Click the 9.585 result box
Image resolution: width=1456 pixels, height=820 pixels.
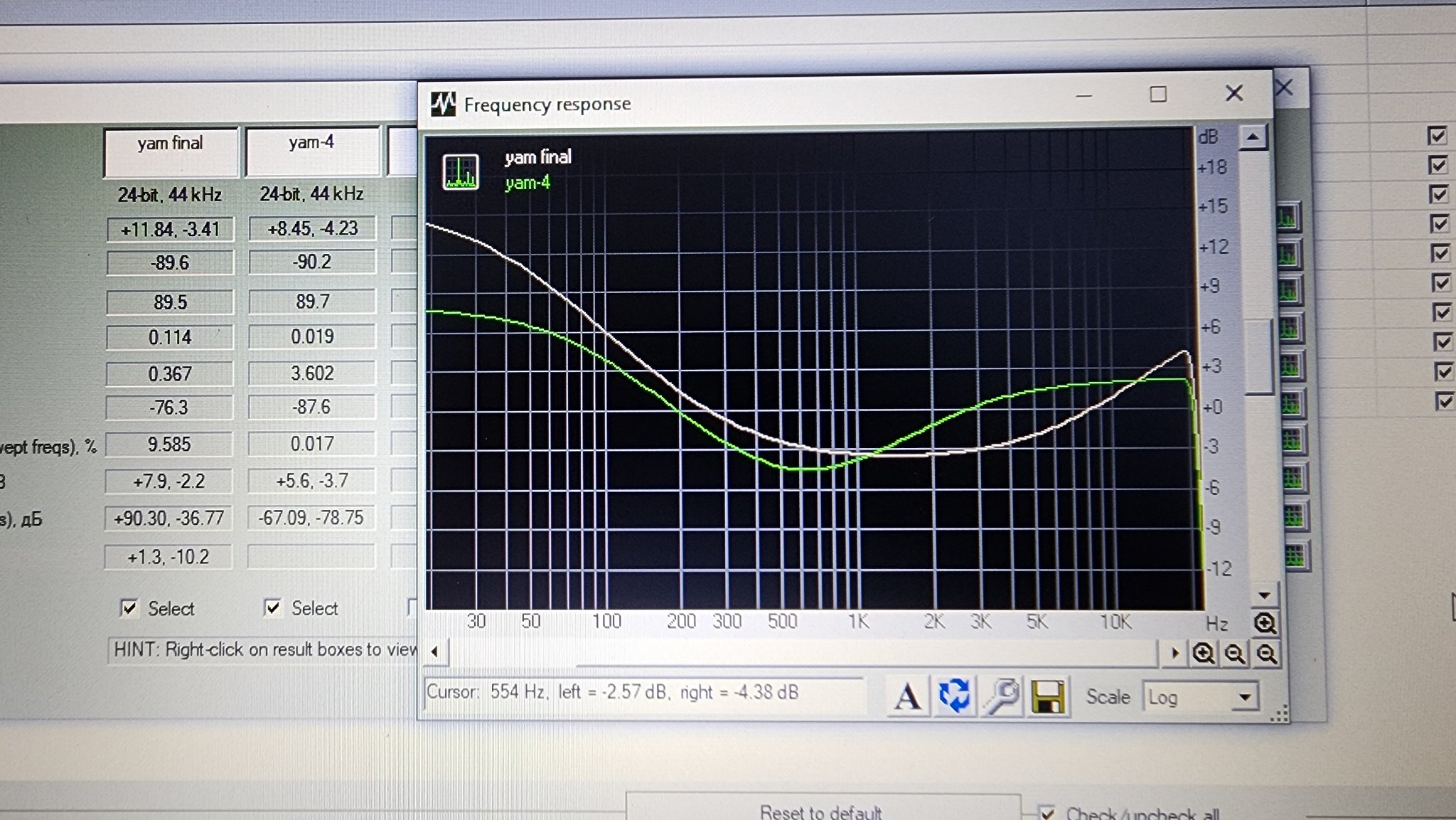point(169,444)
